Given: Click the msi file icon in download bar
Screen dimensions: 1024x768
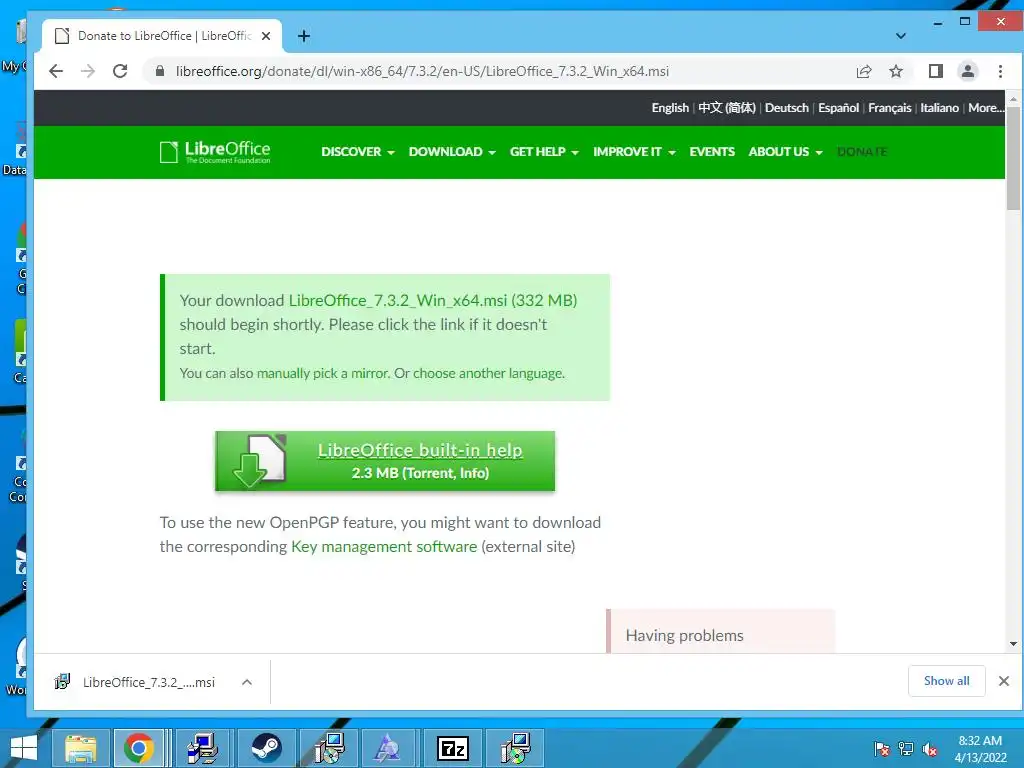Looking at the screenshot, I should [x=62, y=682].
